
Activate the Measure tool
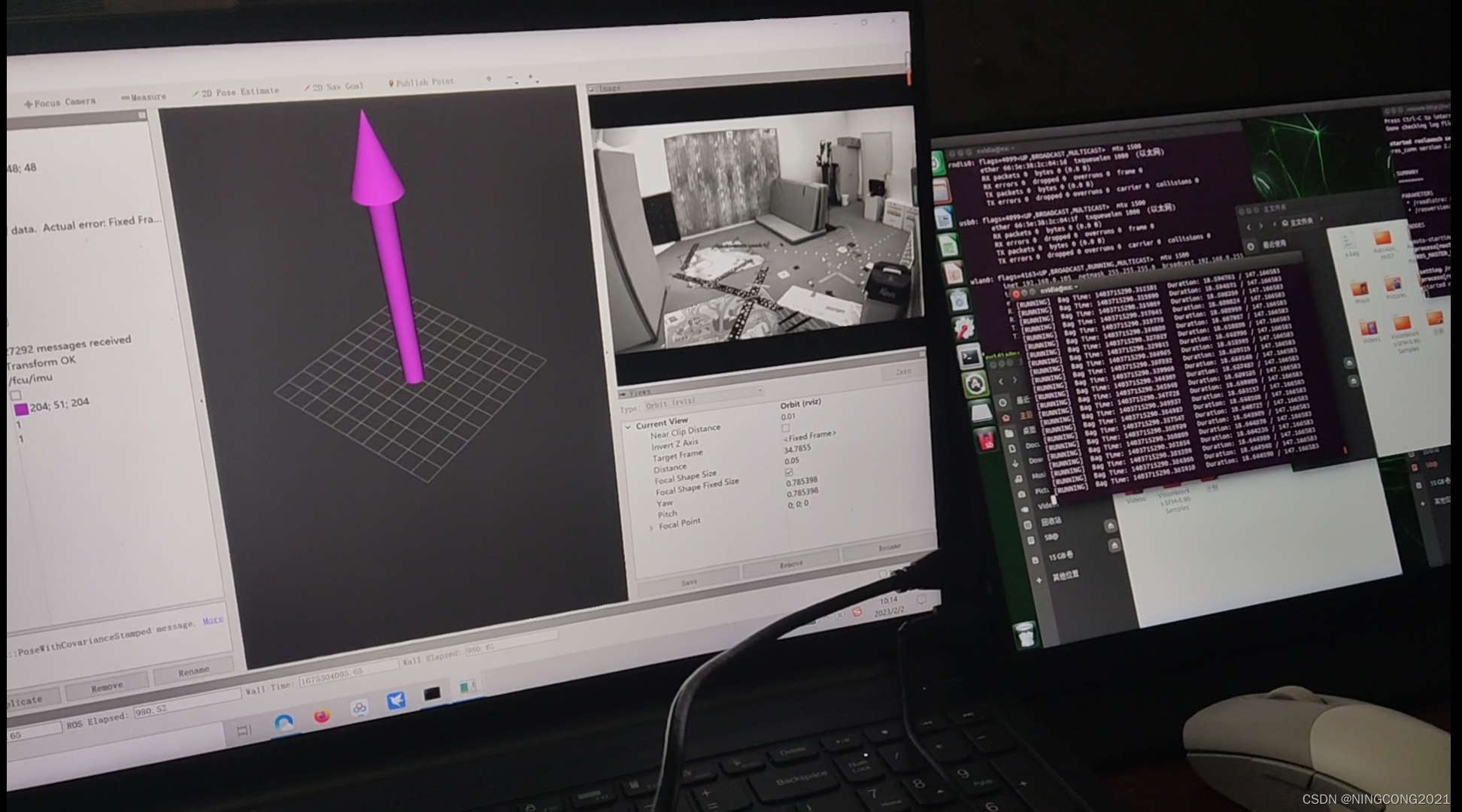pyautogui.click(x=144, y=97)
